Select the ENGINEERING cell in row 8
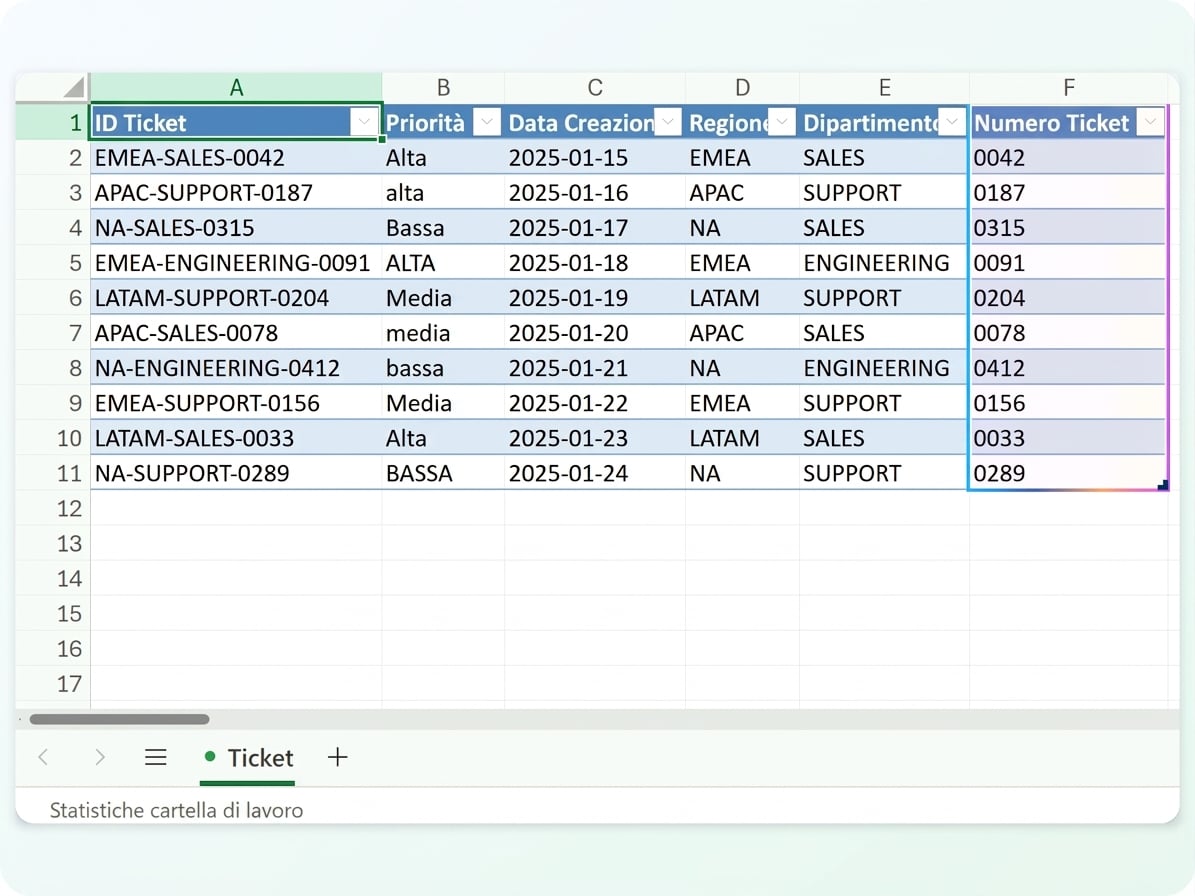This screenshot has width=1195, height=896. tap(884, 368)
